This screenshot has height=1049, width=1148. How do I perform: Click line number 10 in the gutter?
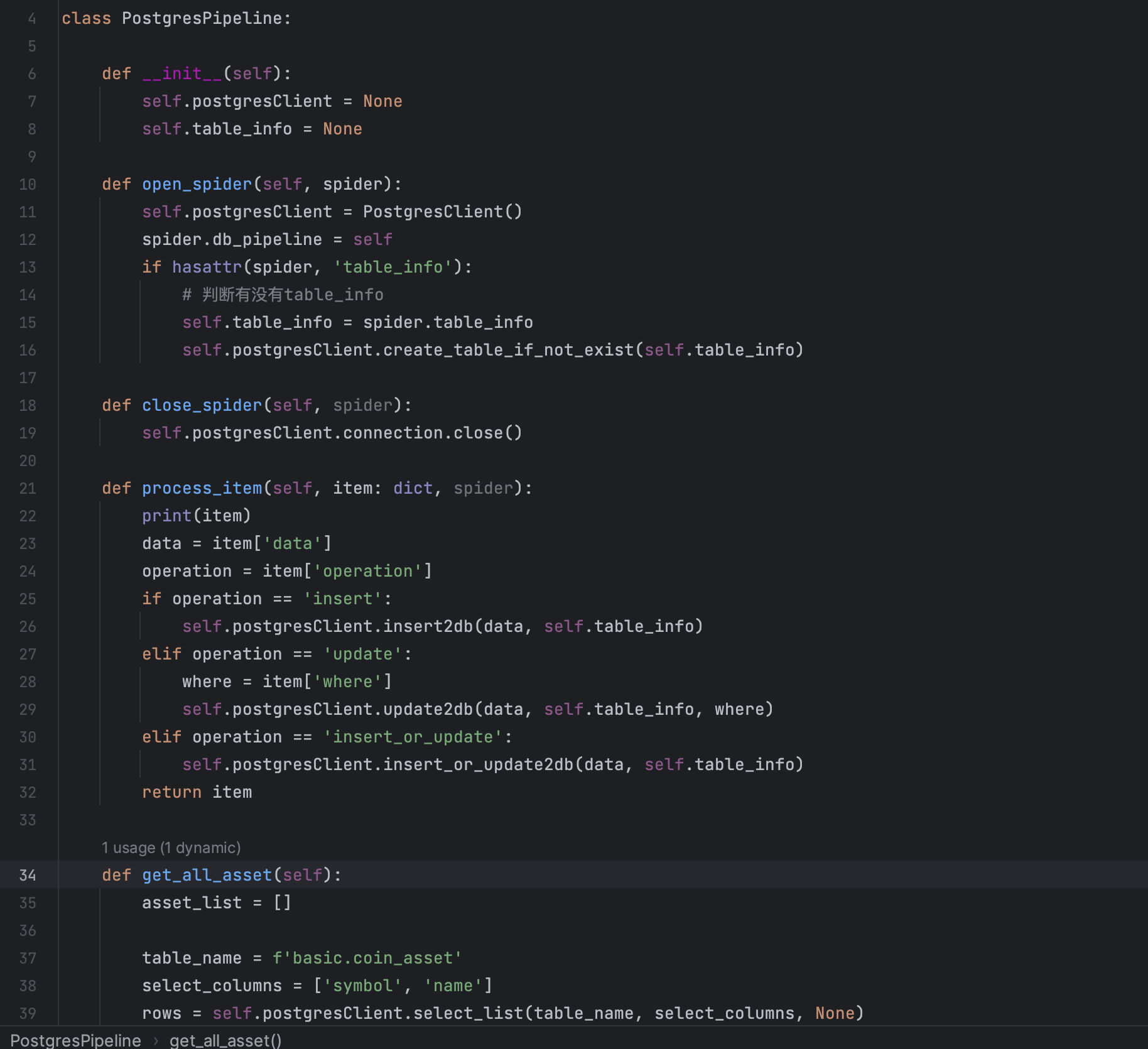pyautogui.click(x=28, y=184)
